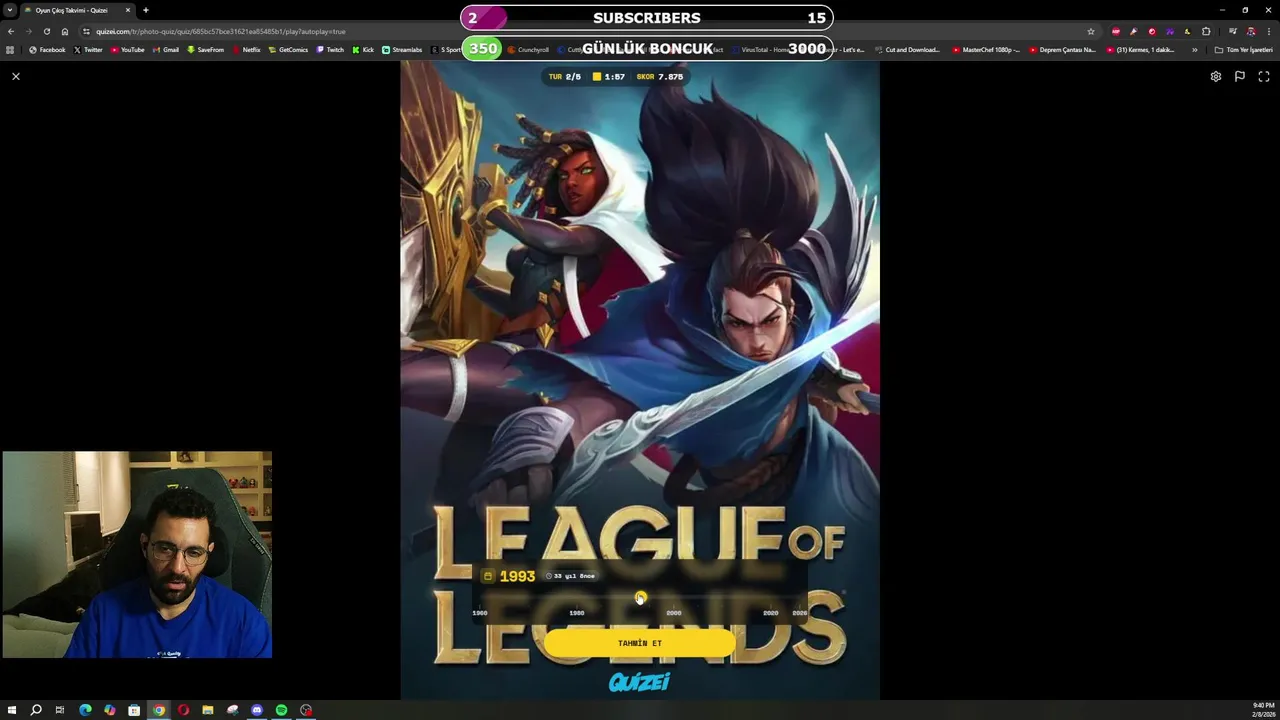Screen dimensions: 1280x720
Task: Open quiz settings gear icon
Action: coord(1216,76)
